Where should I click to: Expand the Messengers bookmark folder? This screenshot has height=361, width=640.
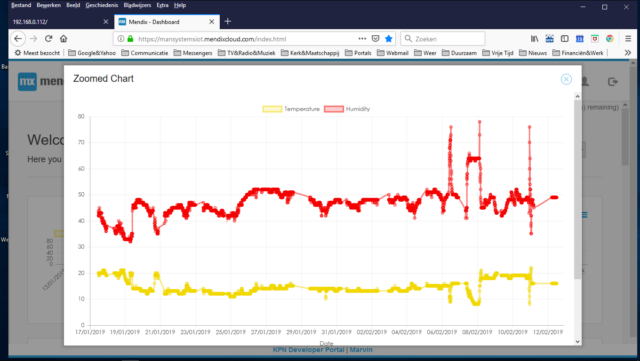(x=193, y=53)
